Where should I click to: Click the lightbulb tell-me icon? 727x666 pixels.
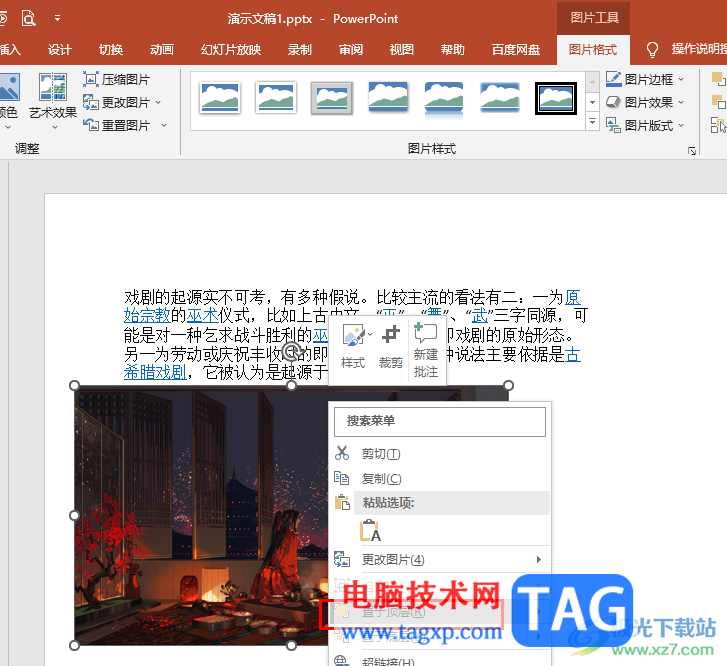click(x=652, y=49)
